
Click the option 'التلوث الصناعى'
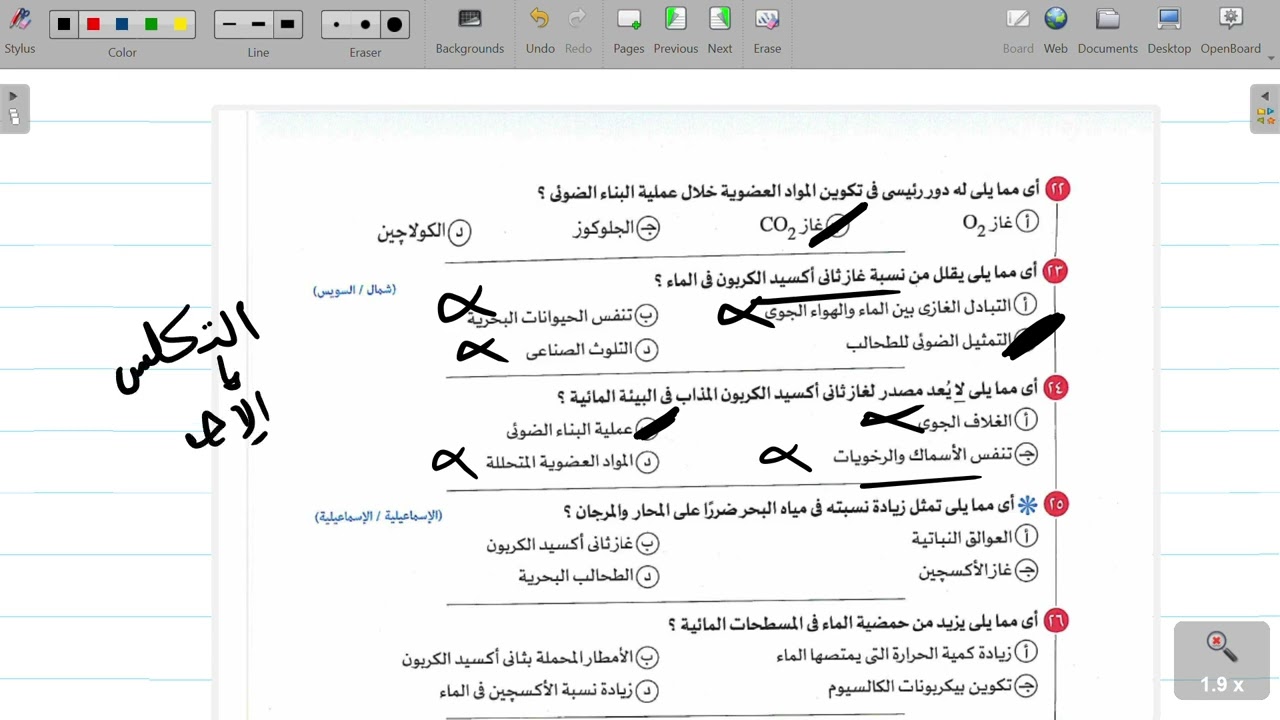tap(592, 350)
